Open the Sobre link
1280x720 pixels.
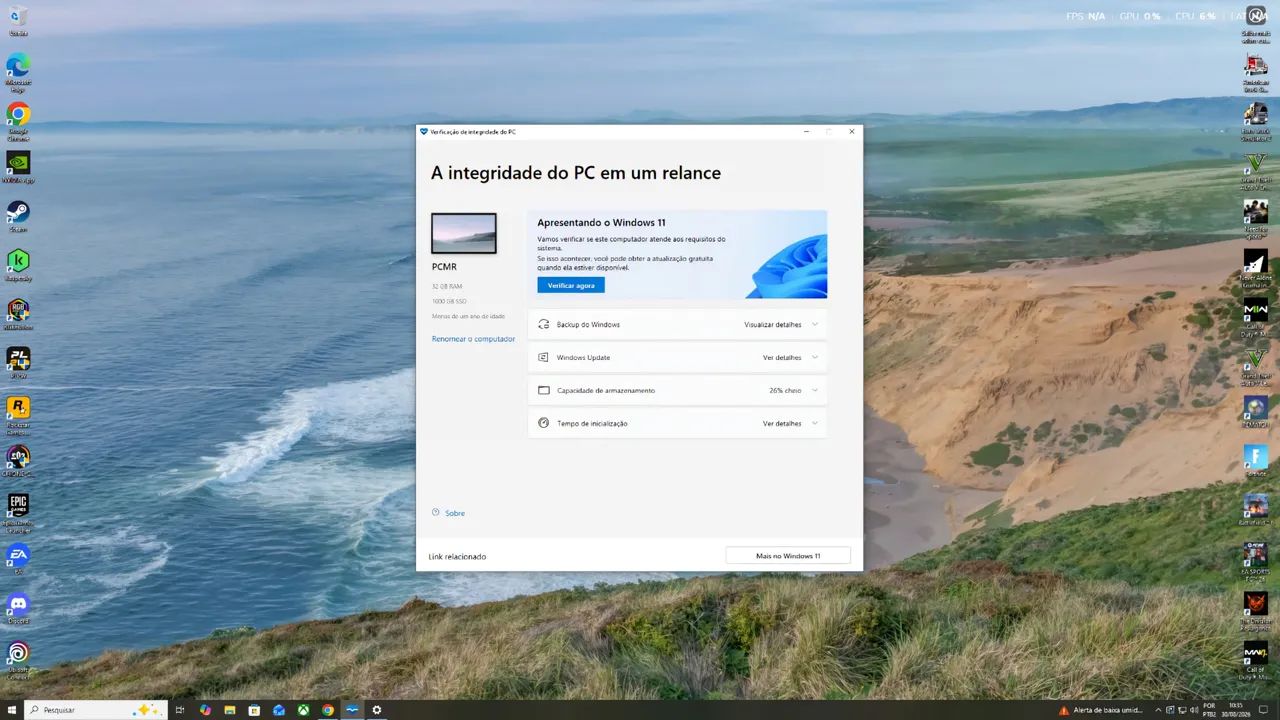[455, 513]
